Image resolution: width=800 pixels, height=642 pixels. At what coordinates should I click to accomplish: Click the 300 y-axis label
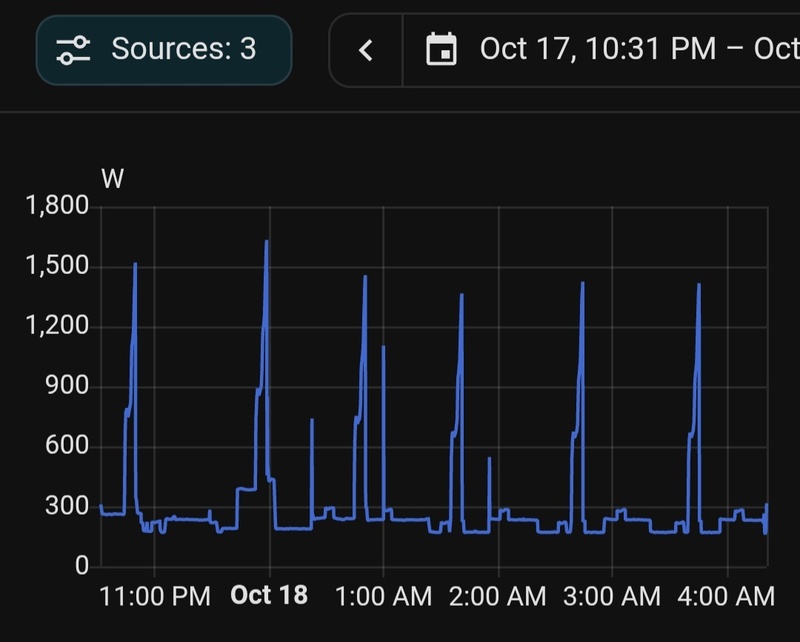point(67,506)
